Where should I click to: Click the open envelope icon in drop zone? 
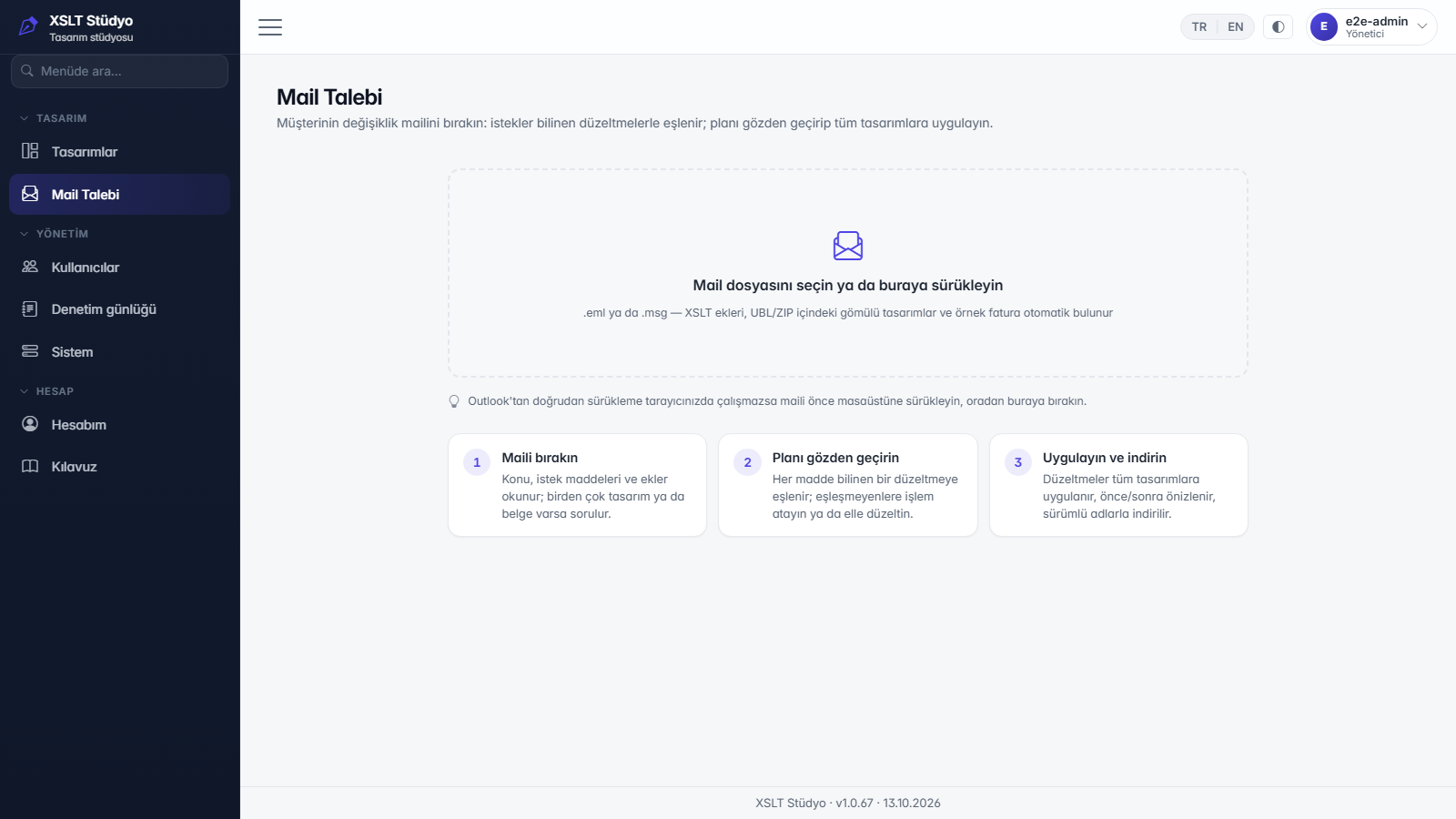tap(848, 246)
